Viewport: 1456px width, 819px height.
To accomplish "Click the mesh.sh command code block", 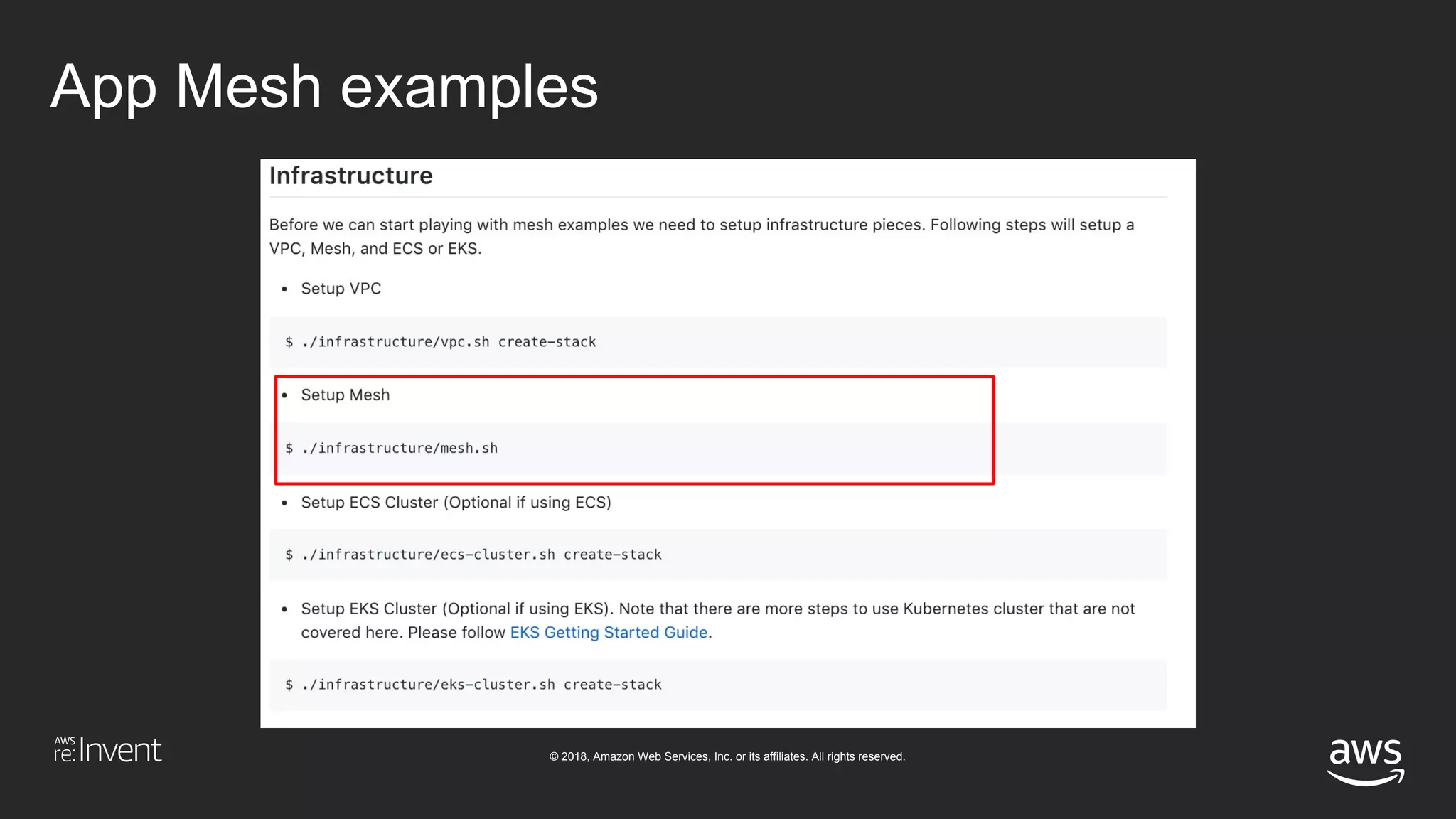I will pyautogui.click(x=400, y=449).
